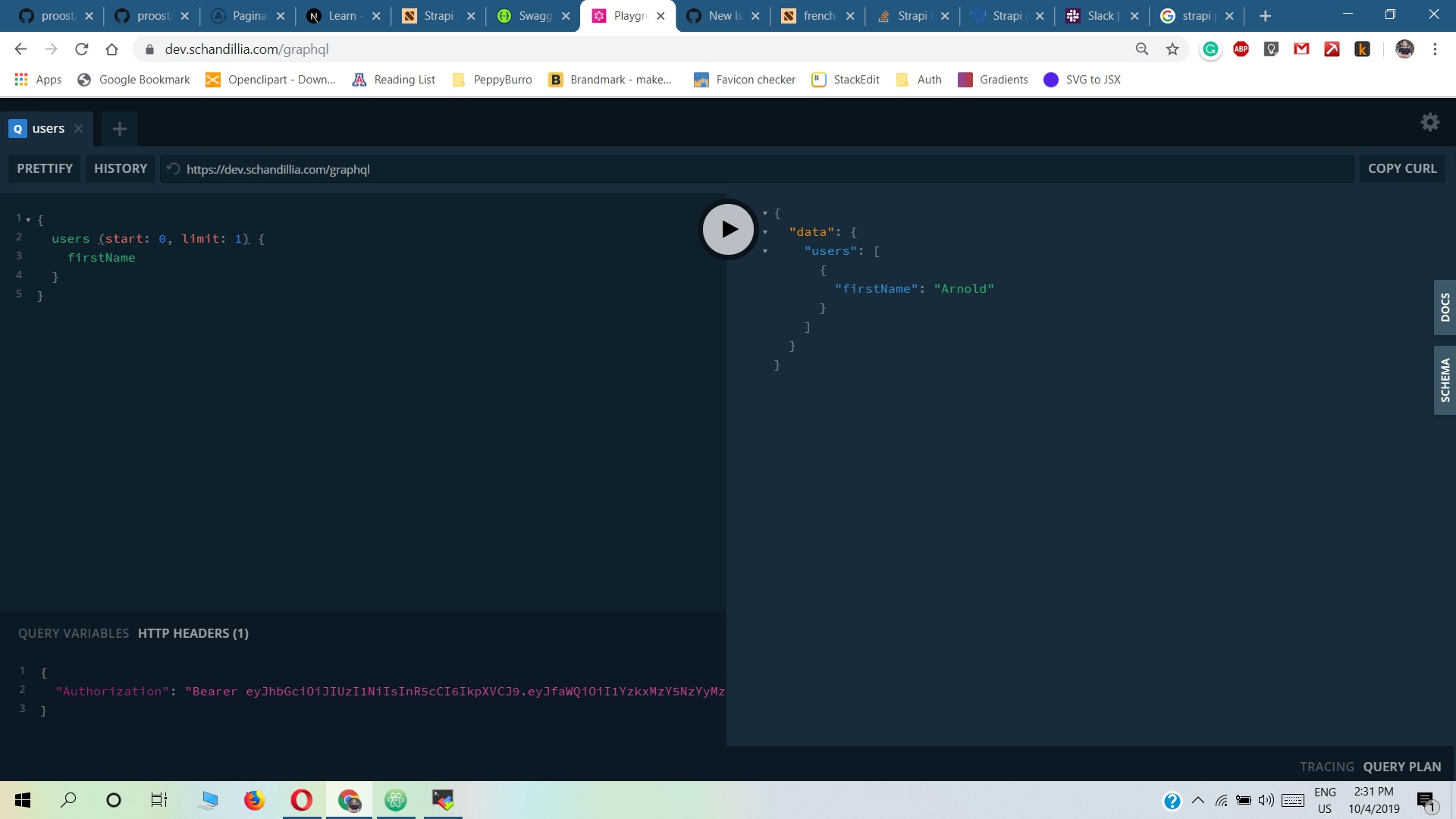Switch to the Slack browser tab
The height and width of the screenshot is (819, 1456).
coord(1100,16)
